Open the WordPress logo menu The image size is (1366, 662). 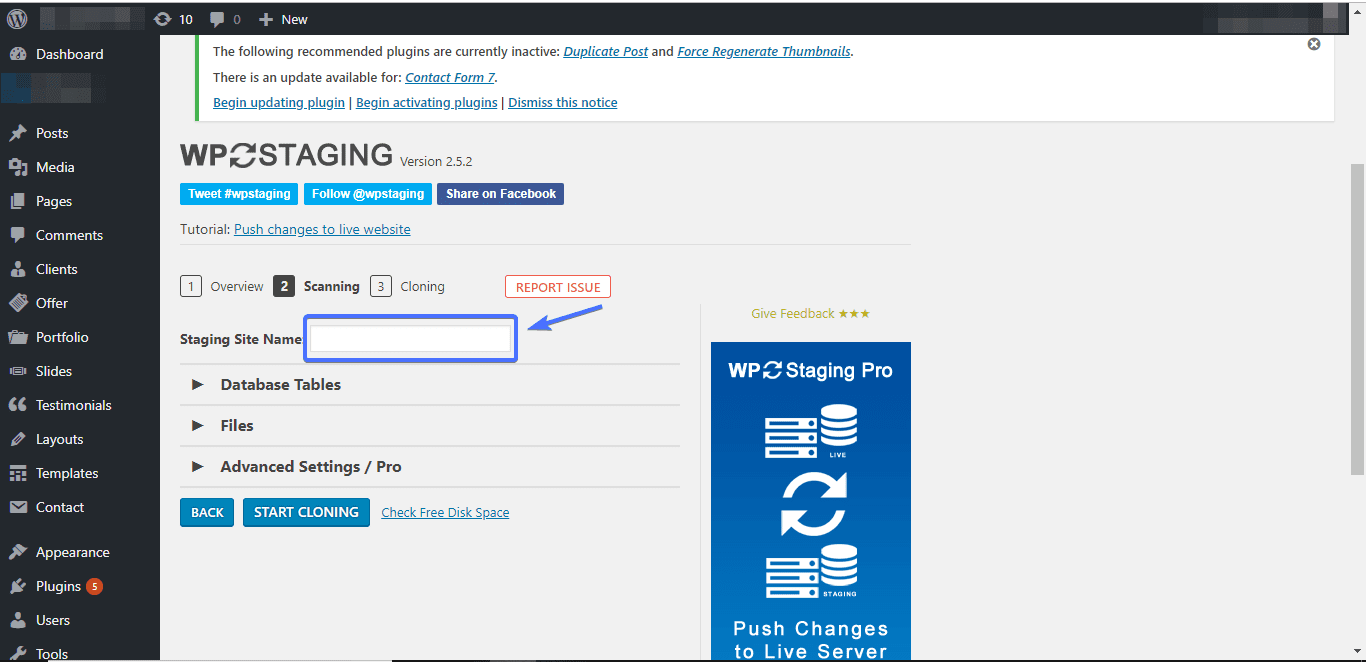(x=17, y=19)
